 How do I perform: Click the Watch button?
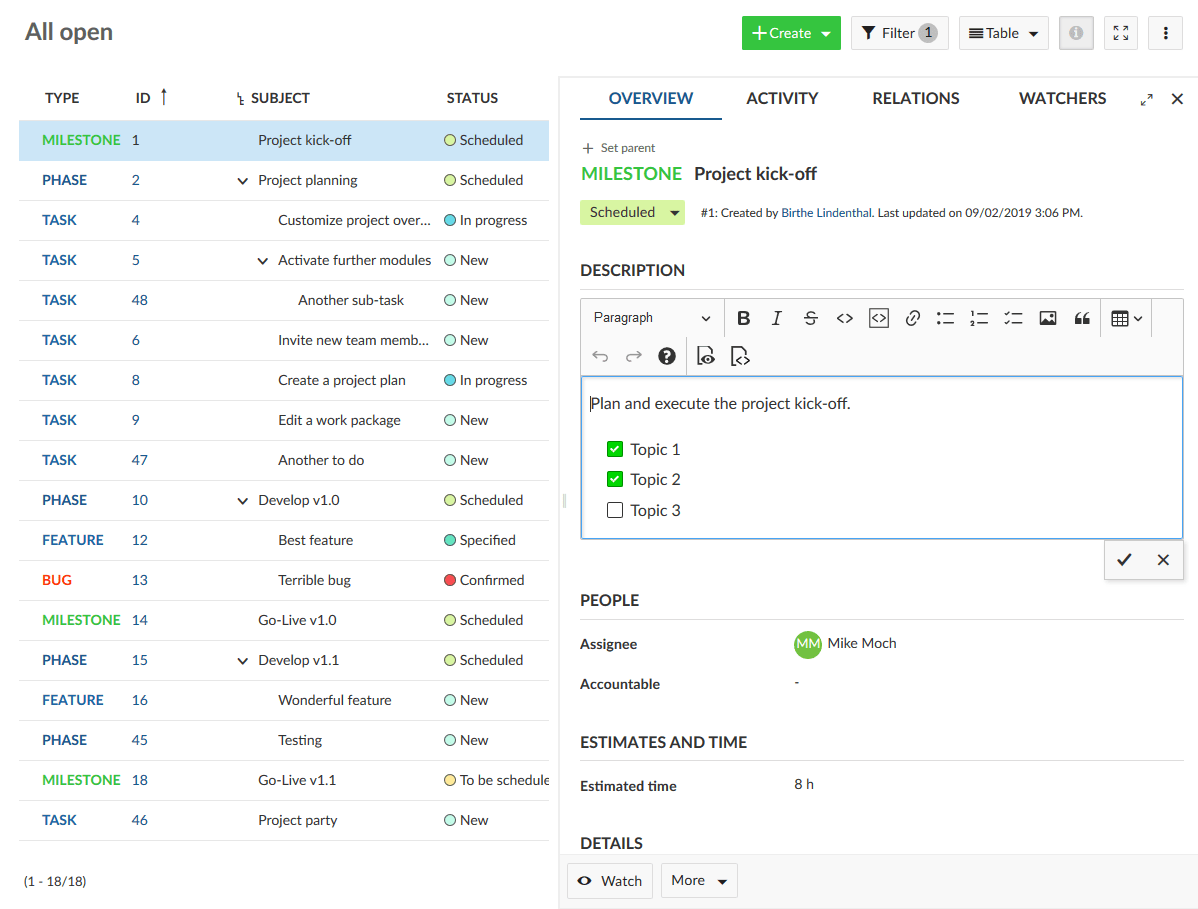pyautogui.click(x=610, y=881)
